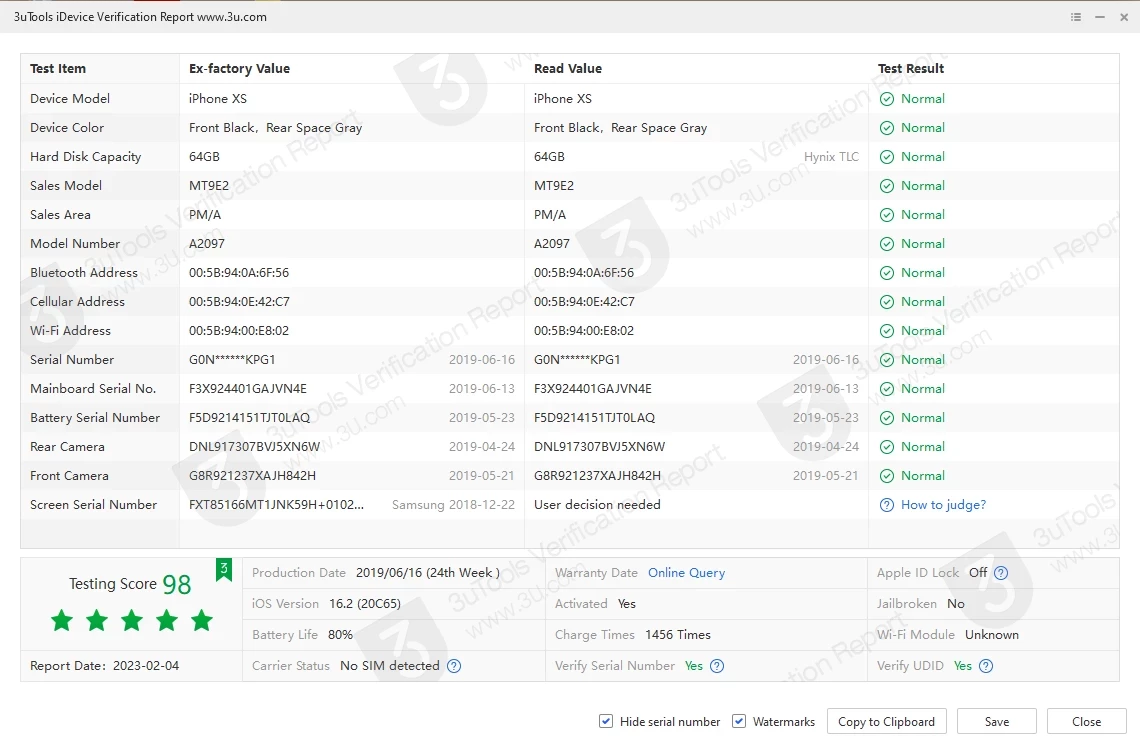
Task: Click the read value mainboard serial F3X924401GAJVN4E
Action: [x=593, y=389]
